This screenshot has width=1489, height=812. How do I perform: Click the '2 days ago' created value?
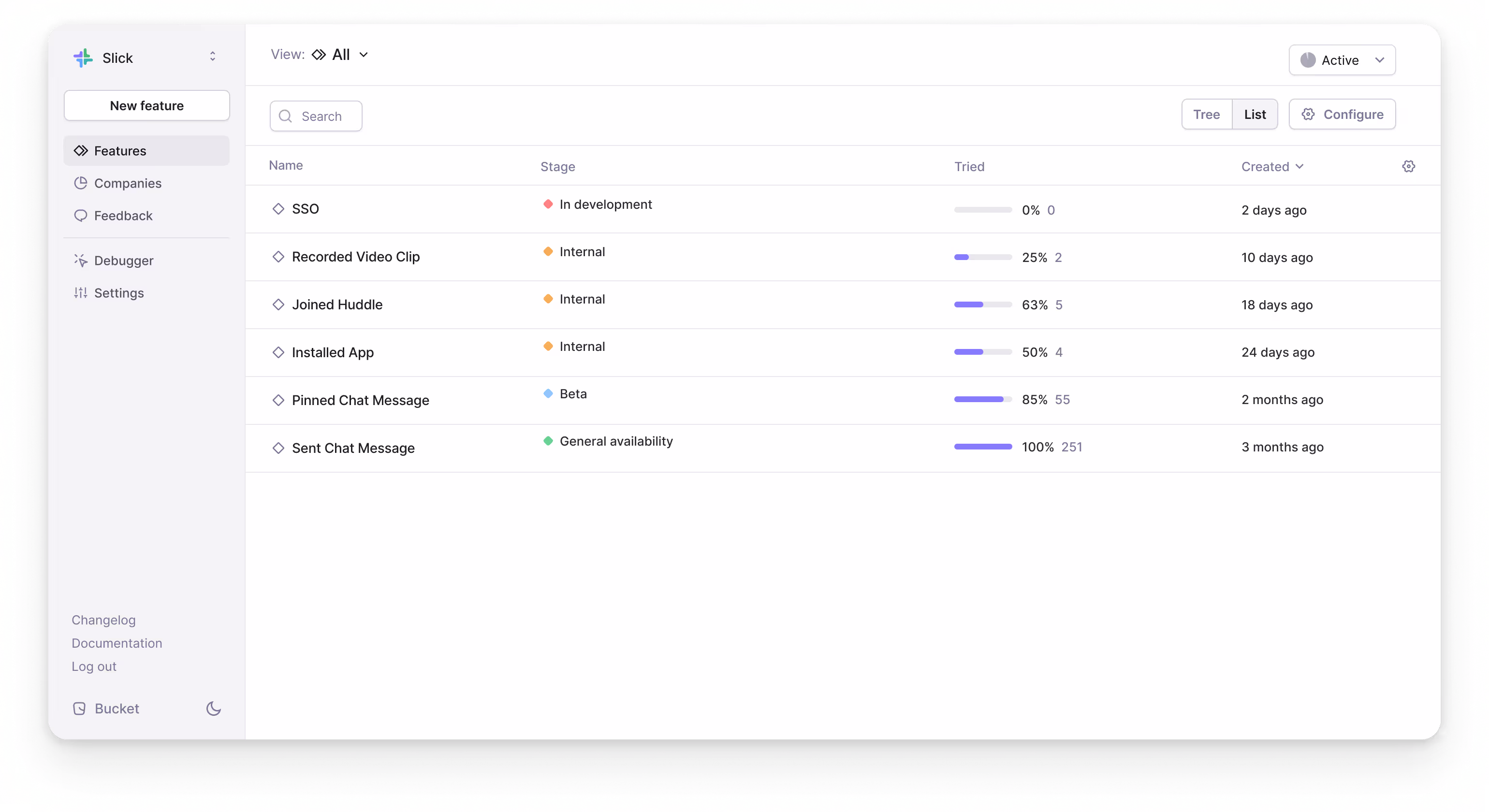(1273, 210)
